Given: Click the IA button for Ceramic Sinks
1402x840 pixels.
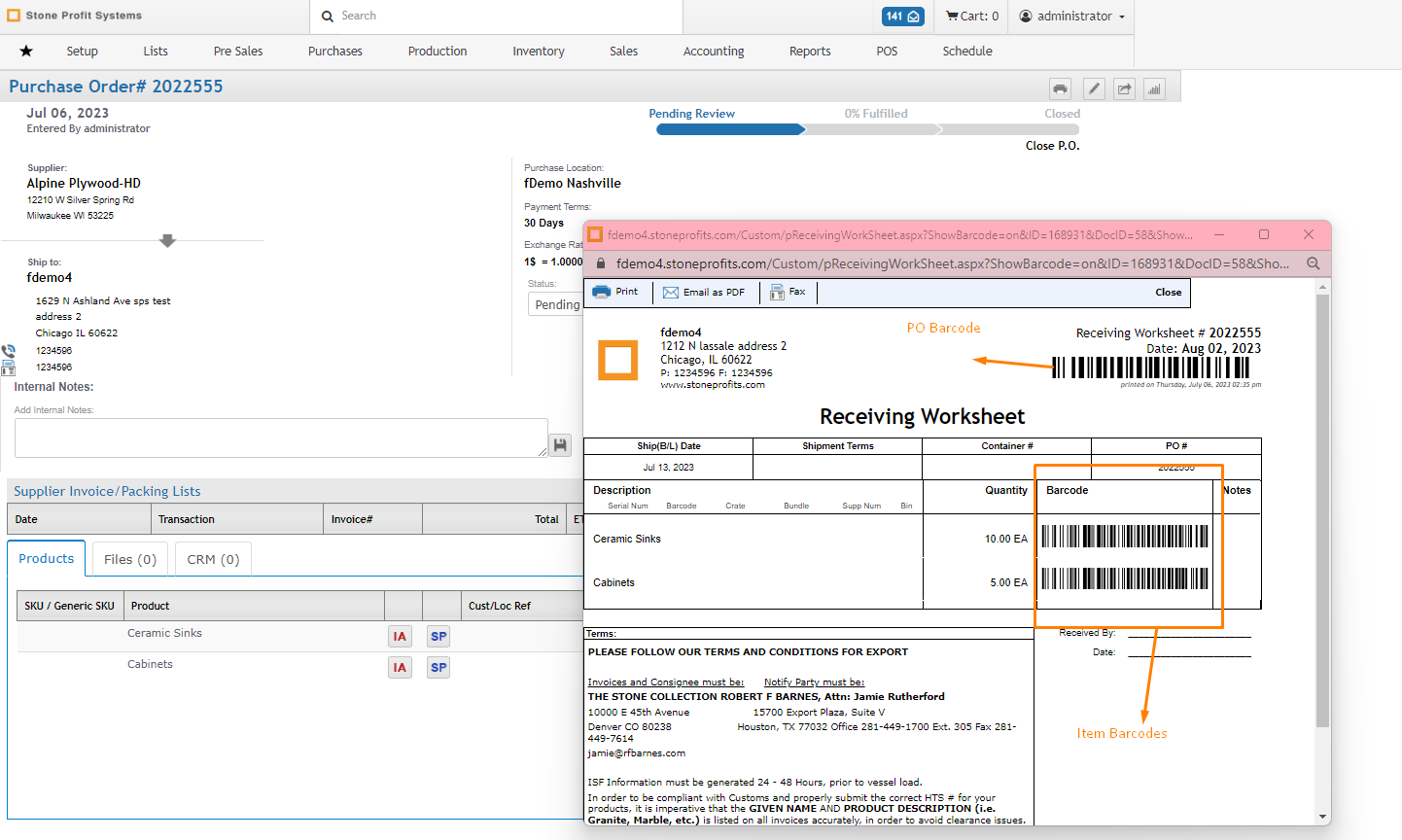Looking at the screenshot, I should (x=400, y=637).
